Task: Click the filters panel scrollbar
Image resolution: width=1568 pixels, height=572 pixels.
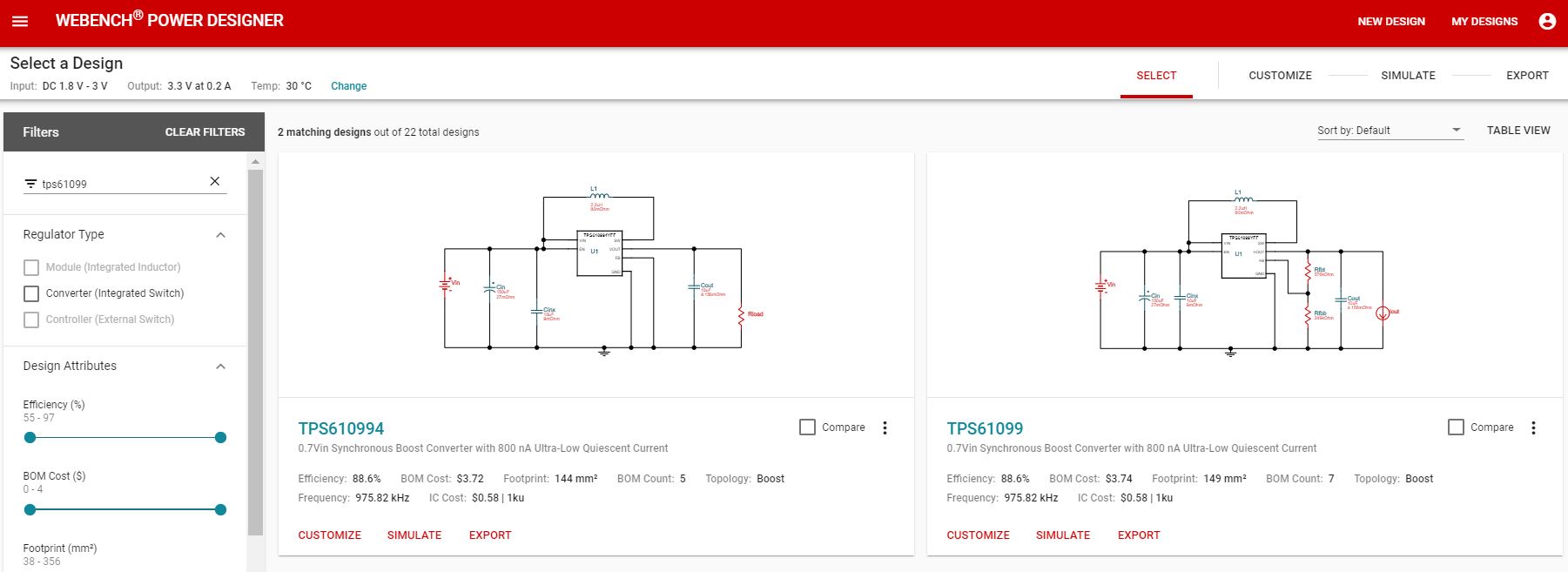Action: [255, 353]
